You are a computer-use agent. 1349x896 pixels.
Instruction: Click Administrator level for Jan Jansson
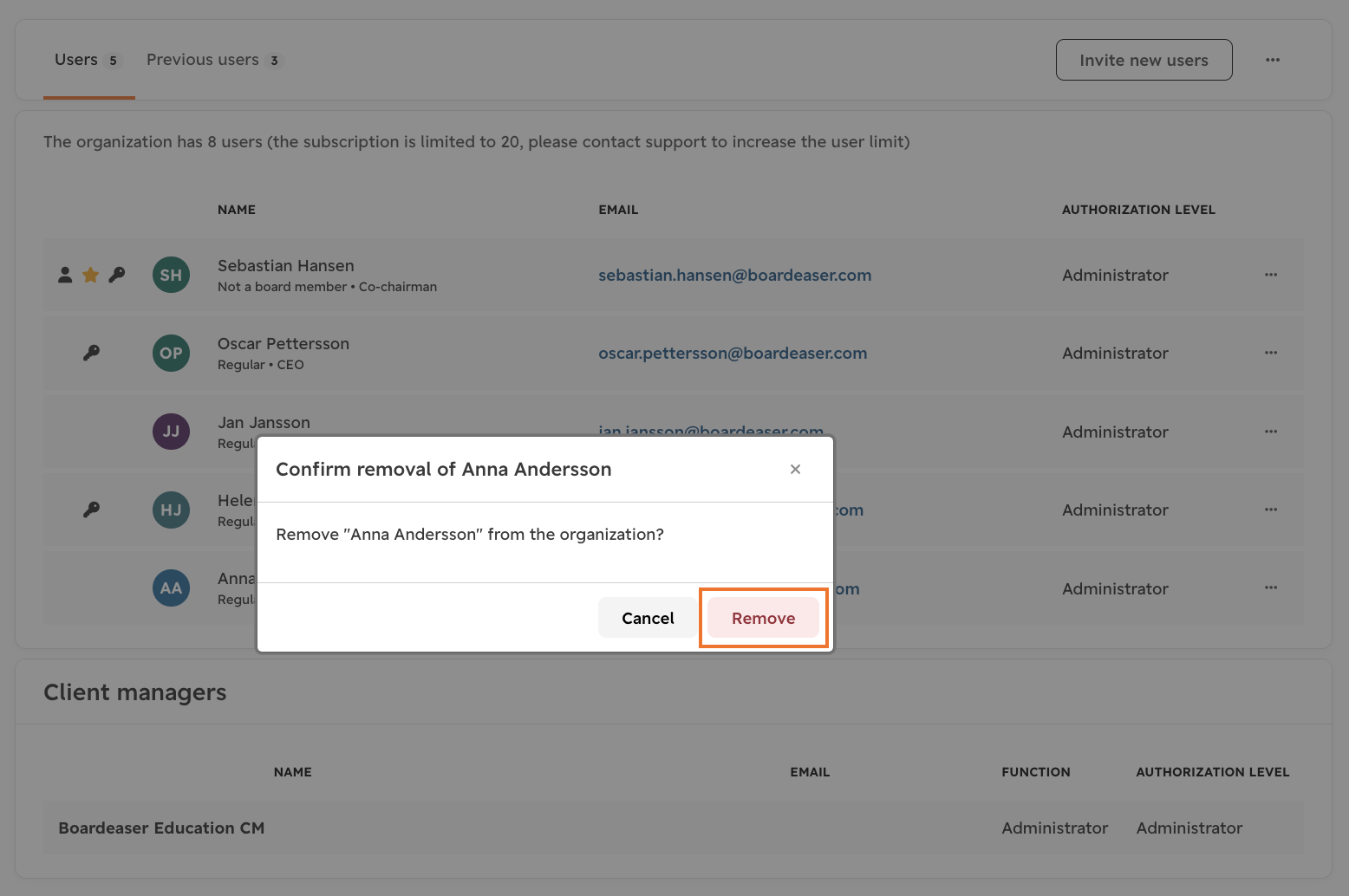click(x=1115, y=432)
